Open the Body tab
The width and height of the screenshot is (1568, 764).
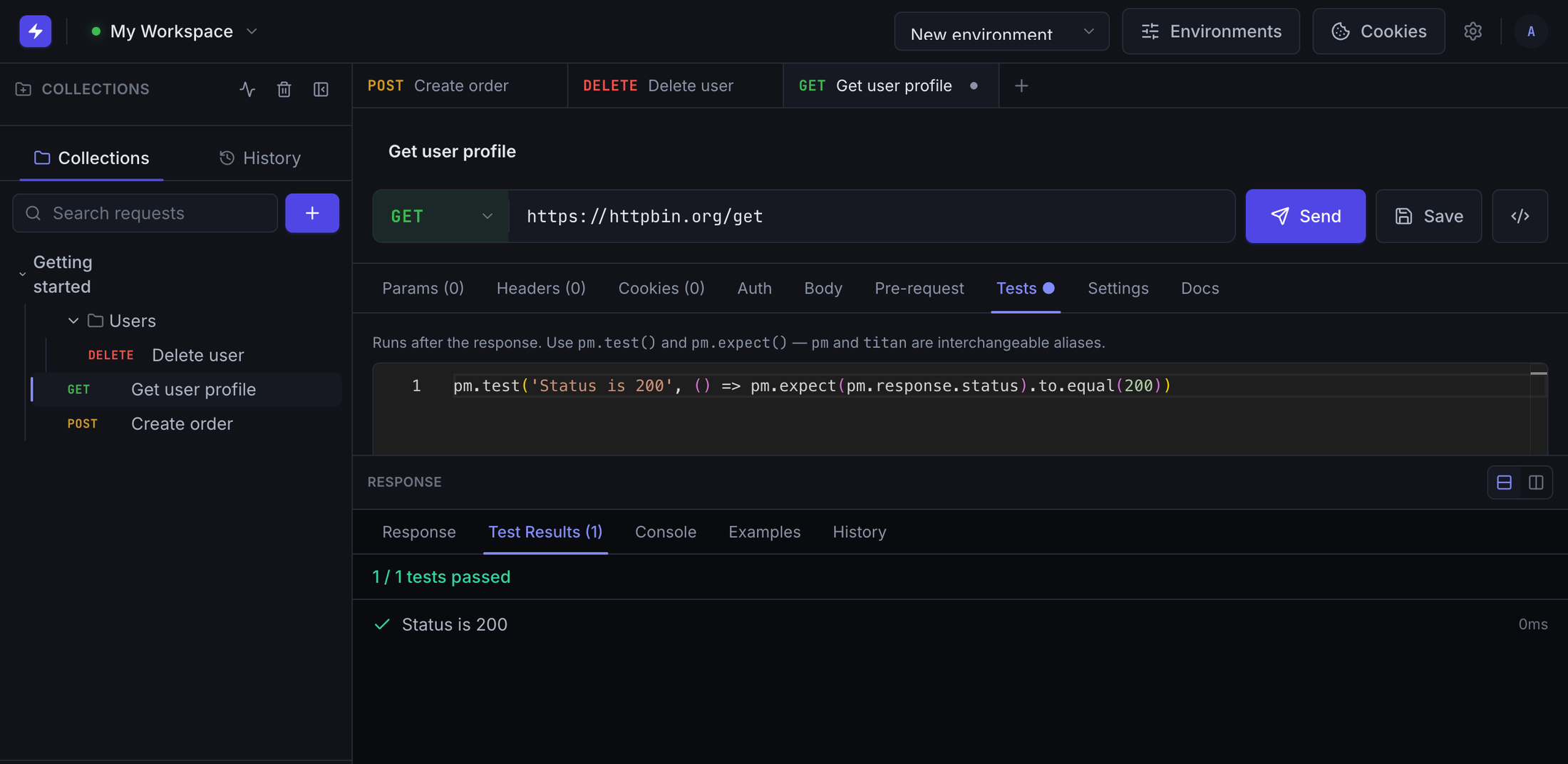tap(823, 288)
